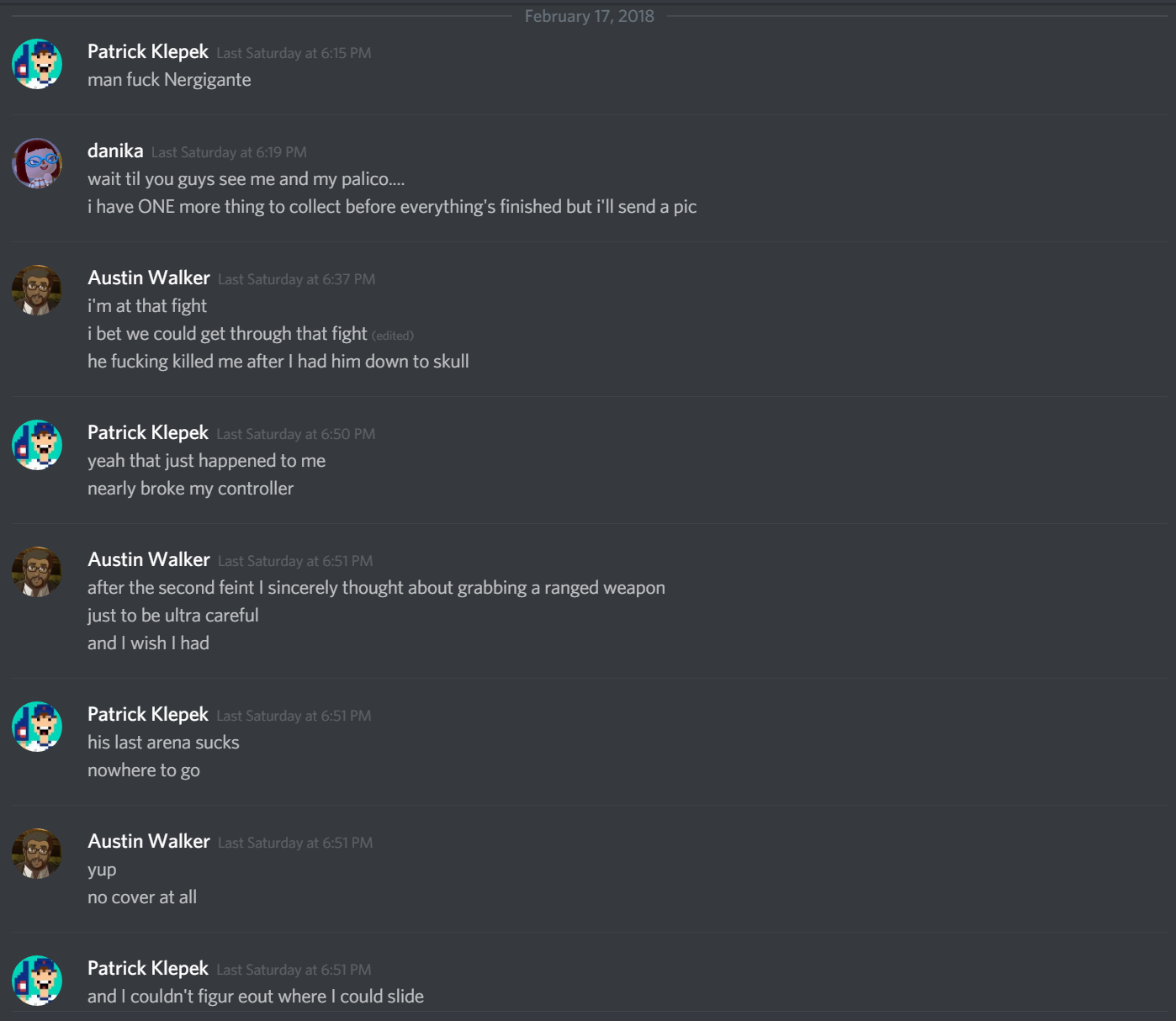1176x1021 pixels.
Task: Click the message about sending a pic
Action: click(392, 207)
